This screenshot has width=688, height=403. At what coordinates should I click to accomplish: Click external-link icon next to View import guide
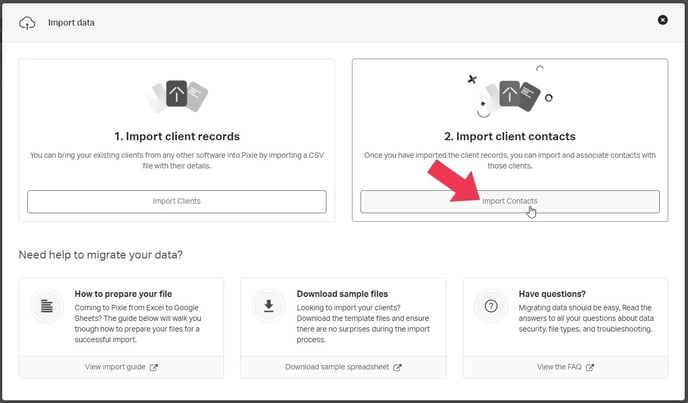pyautogui.click(x=153, y=367)
